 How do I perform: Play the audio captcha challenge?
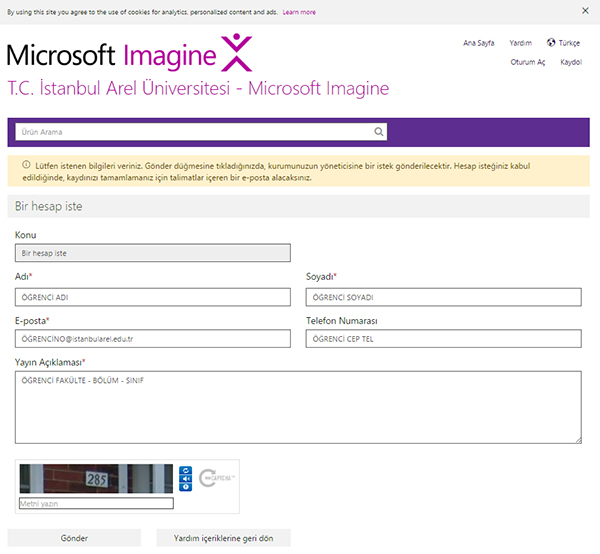[186, 479]
